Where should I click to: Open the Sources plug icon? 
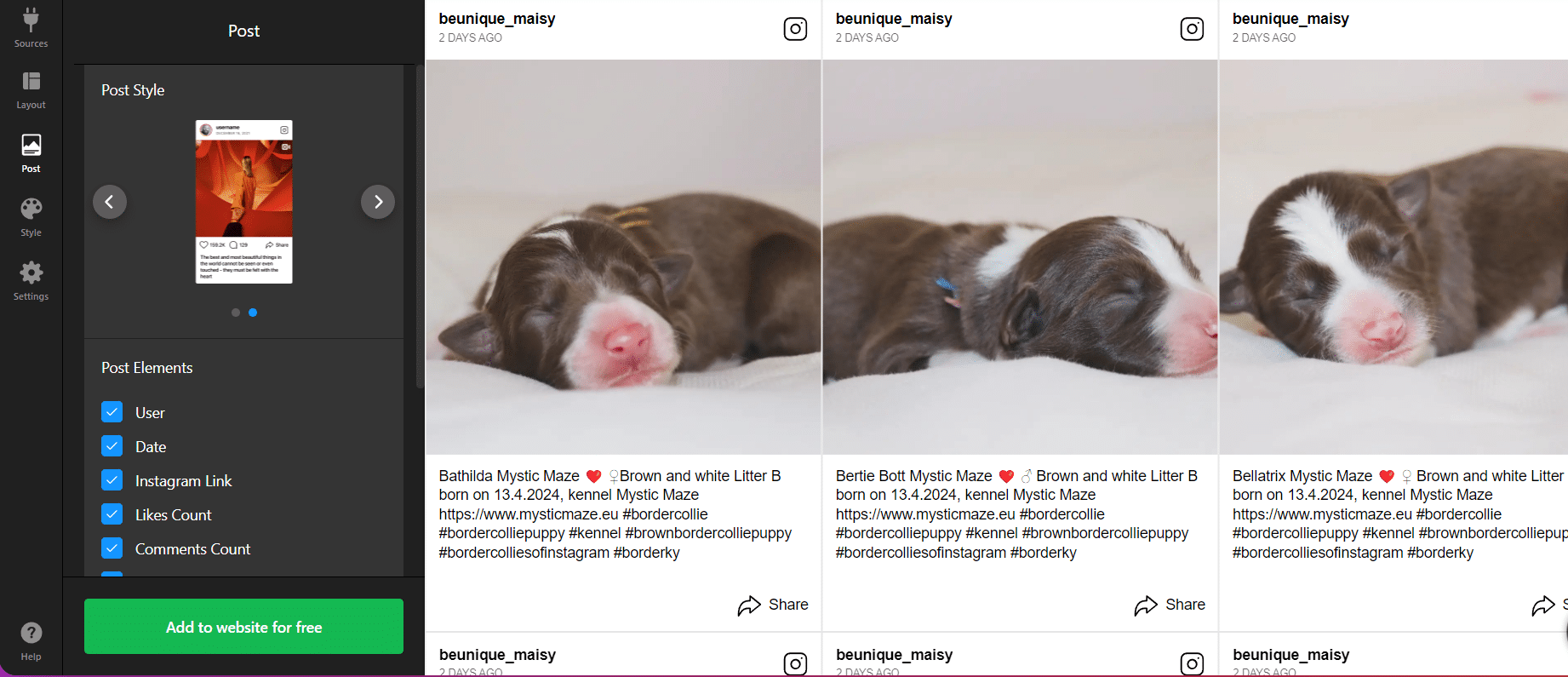tap(31, 20)
